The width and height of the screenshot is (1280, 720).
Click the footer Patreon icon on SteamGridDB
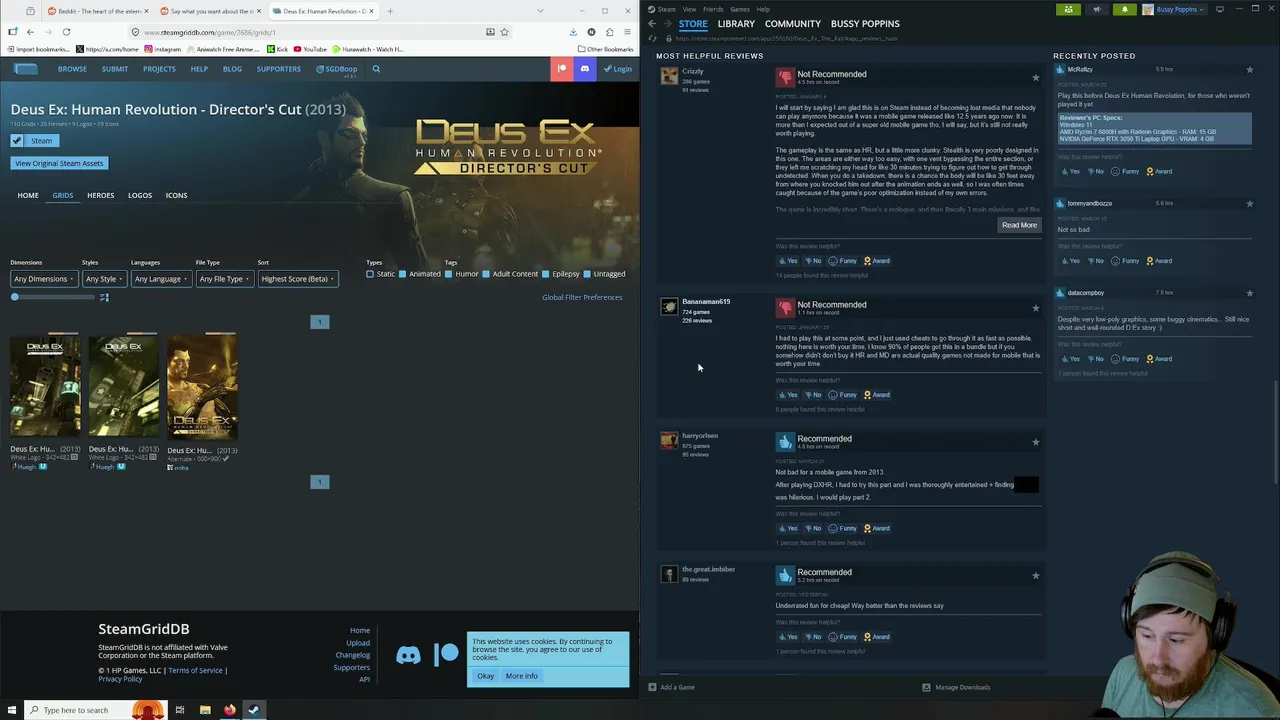[447, 655]
